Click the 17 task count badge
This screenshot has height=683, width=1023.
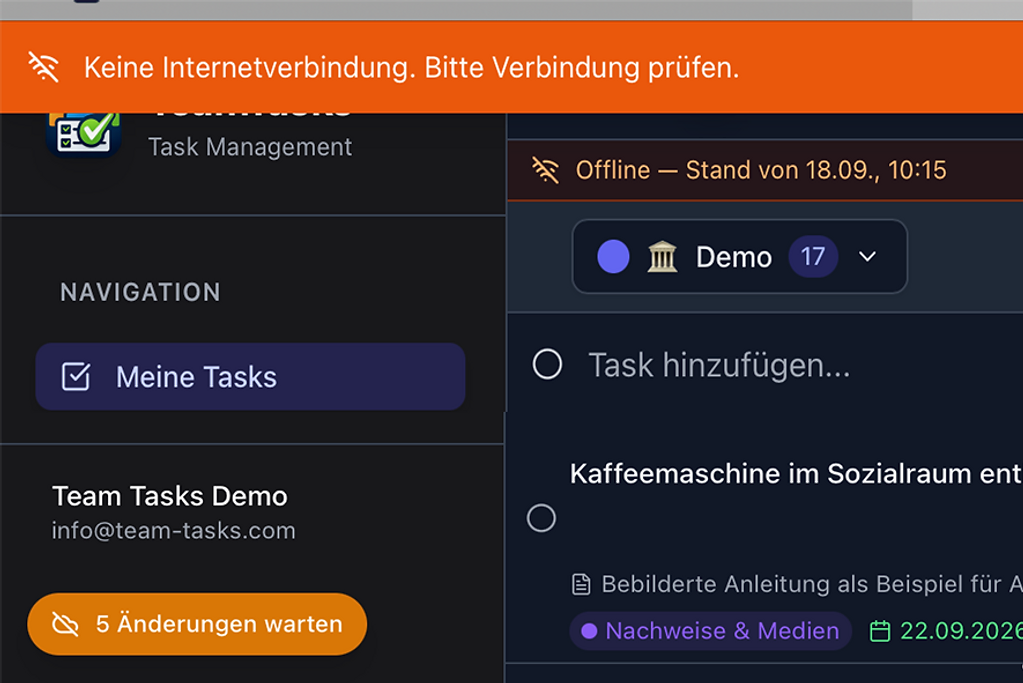813,256
